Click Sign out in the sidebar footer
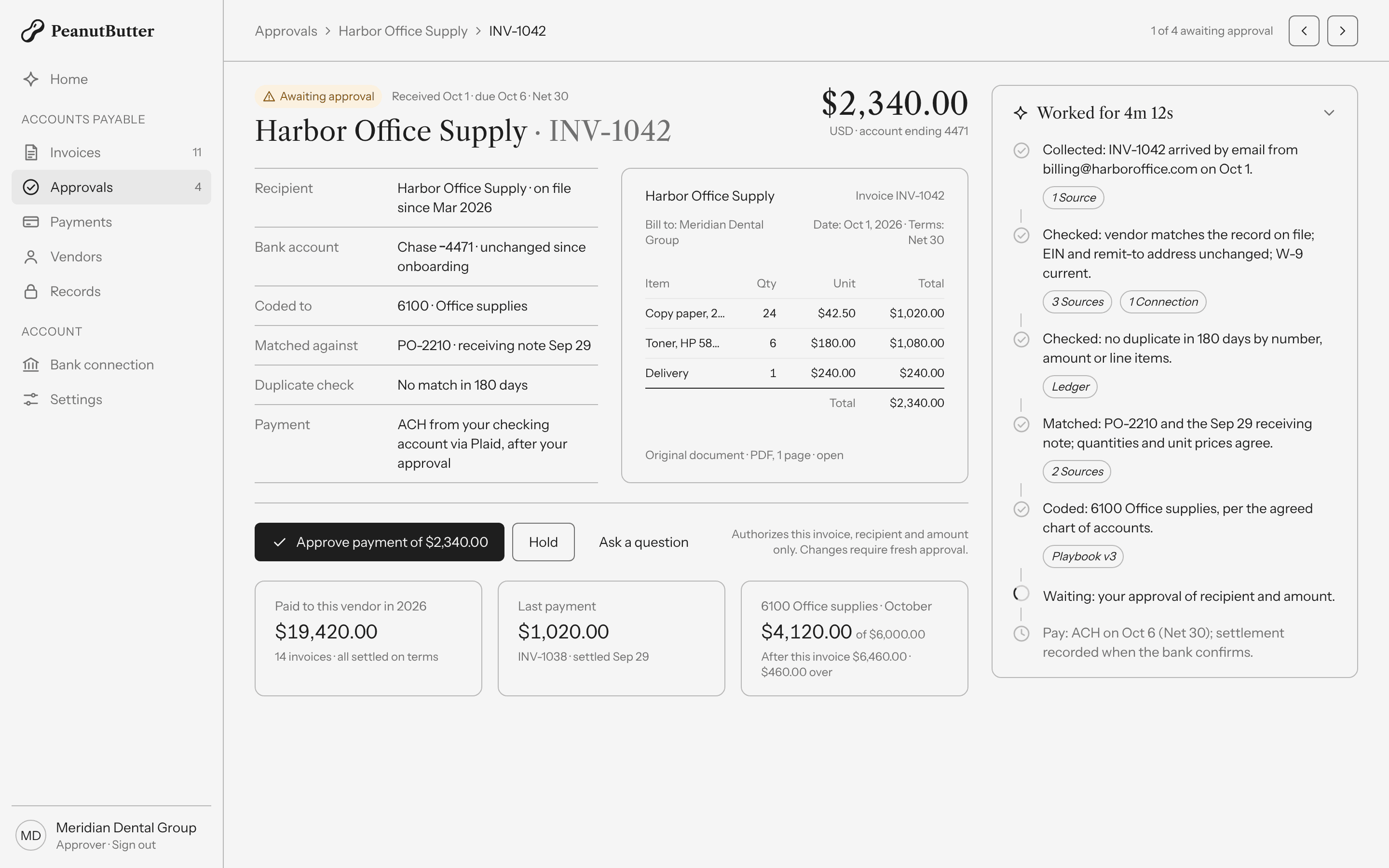Screen dimensions: 1389x868 point(134,844)
